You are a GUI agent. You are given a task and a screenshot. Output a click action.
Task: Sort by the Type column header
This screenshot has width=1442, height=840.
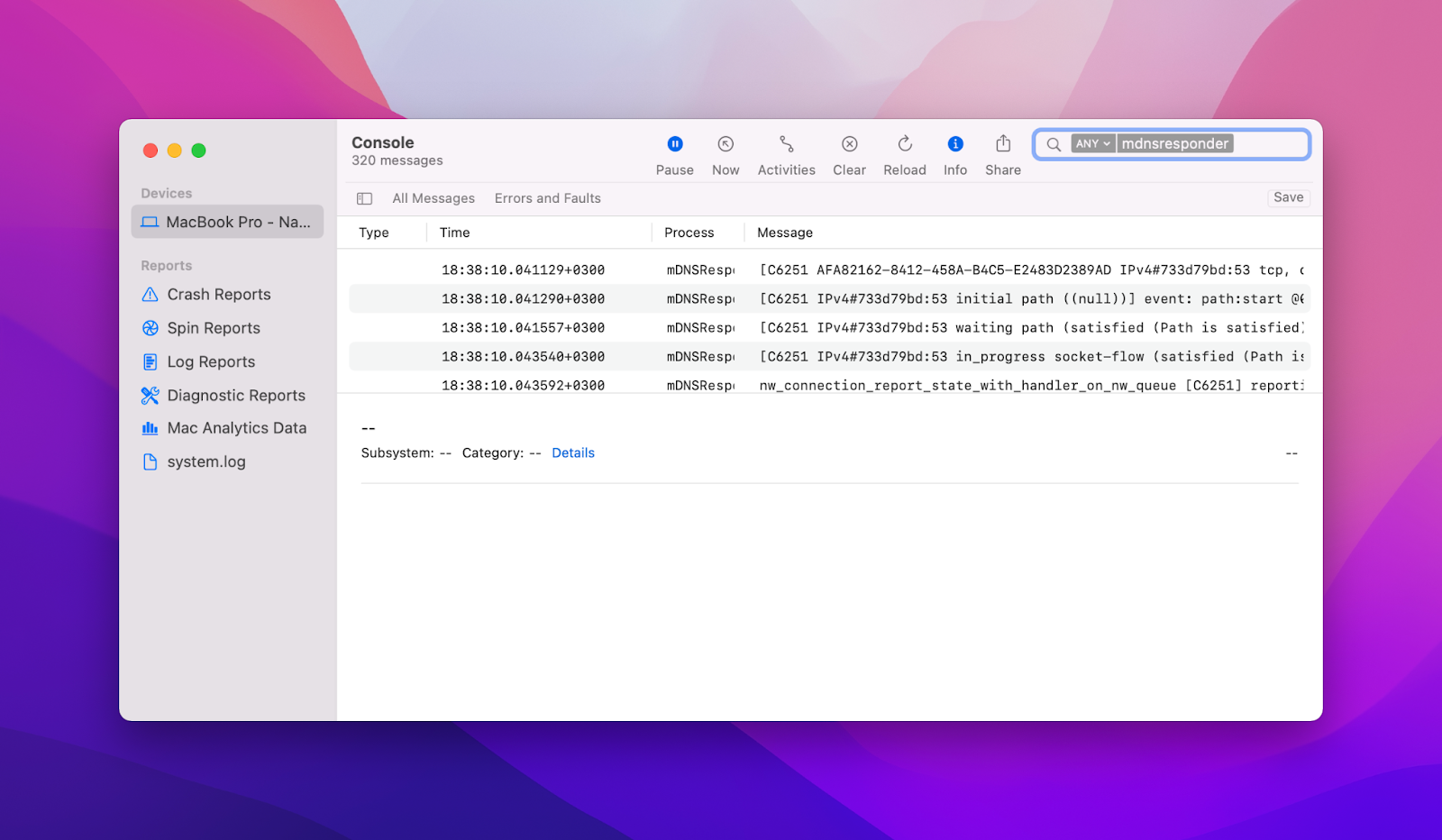coord(374,233)
